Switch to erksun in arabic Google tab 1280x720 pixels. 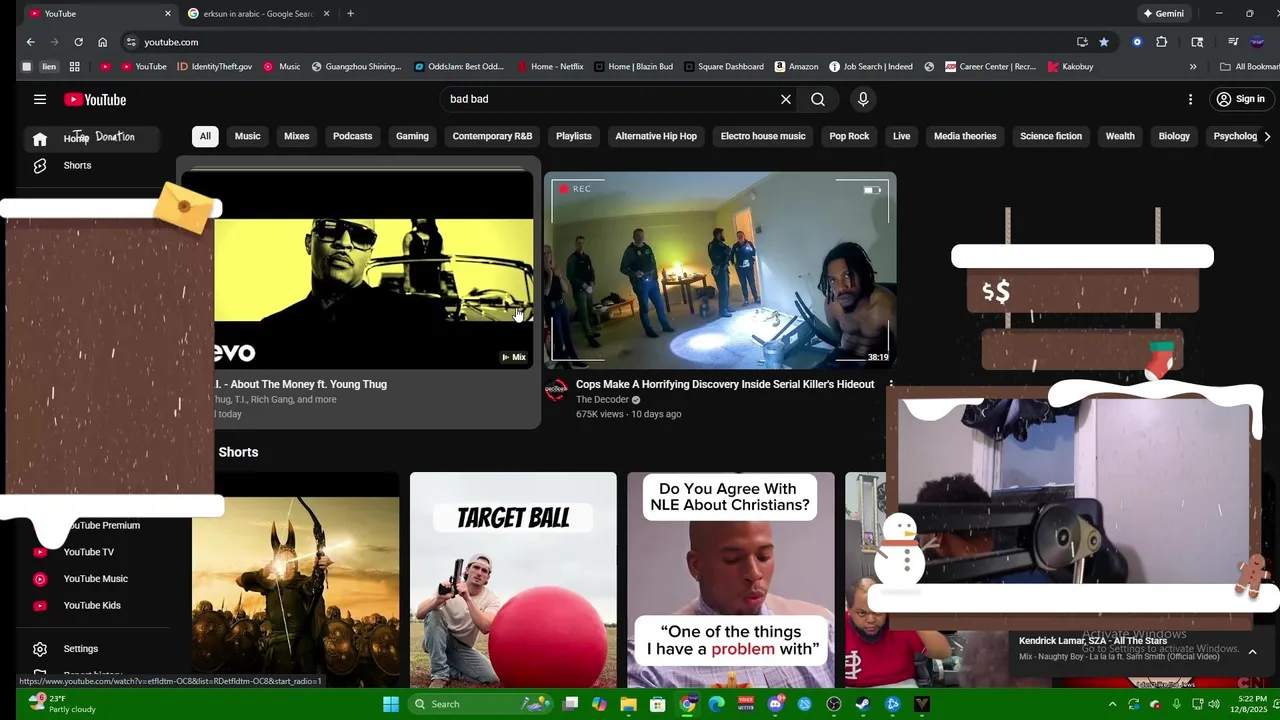258,14
